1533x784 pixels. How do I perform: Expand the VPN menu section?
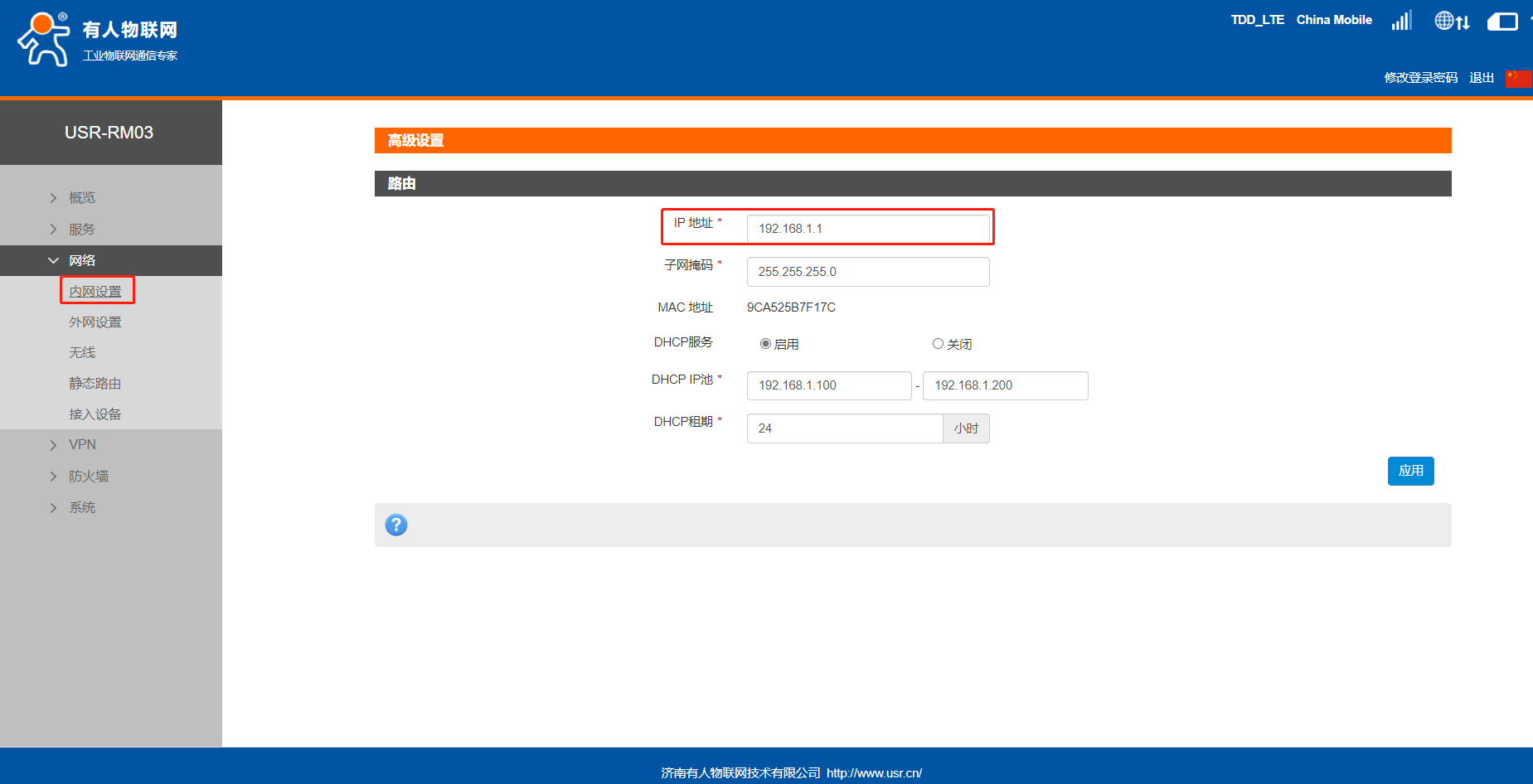tap(82, 445)
